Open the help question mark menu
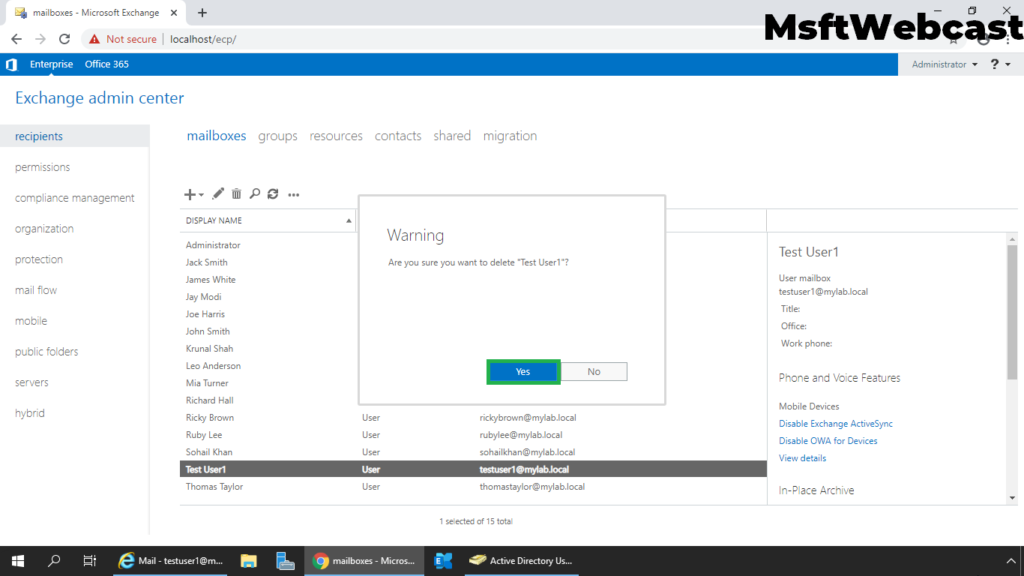This screenshot has height=576, width=1024. (1000, 64)
